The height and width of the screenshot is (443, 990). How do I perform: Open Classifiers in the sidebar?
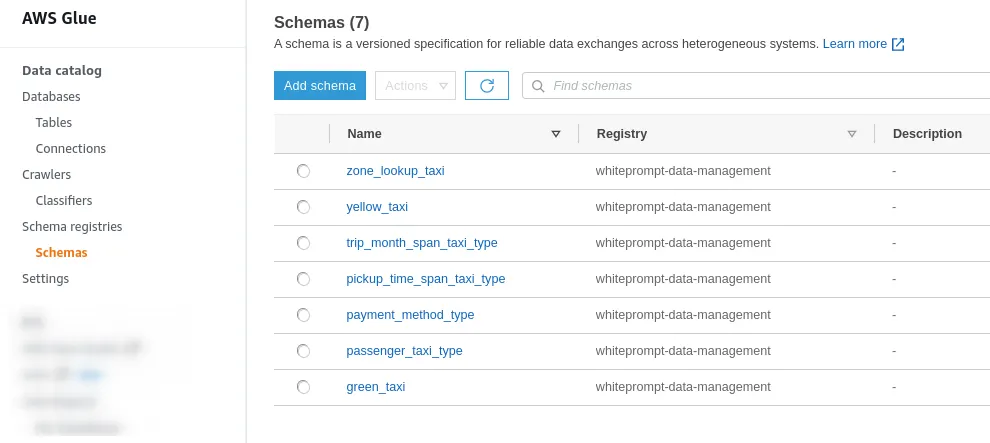coord(64,201)
